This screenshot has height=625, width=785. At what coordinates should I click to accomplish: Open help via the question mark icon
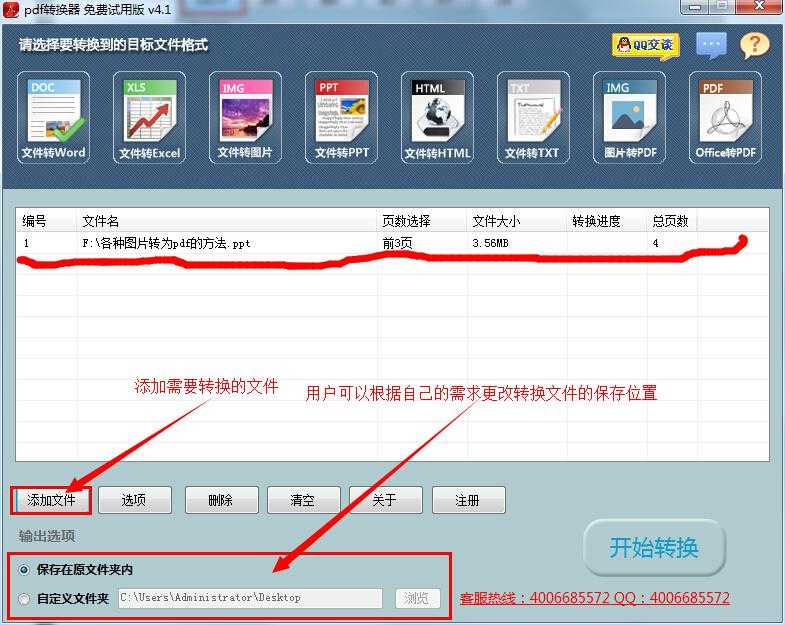(x=754, y=45)
